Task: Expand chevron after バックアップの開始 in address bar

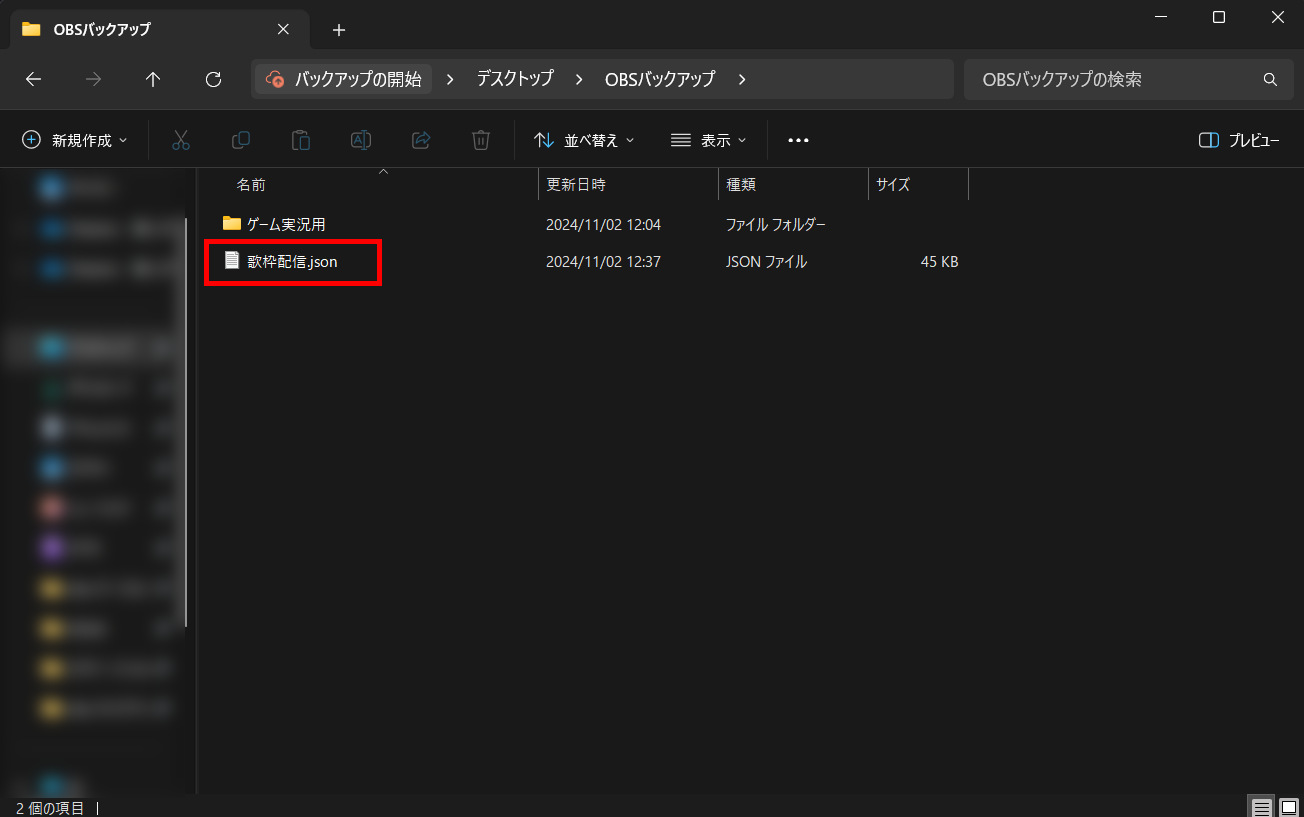Action: [x=450, y=79]
